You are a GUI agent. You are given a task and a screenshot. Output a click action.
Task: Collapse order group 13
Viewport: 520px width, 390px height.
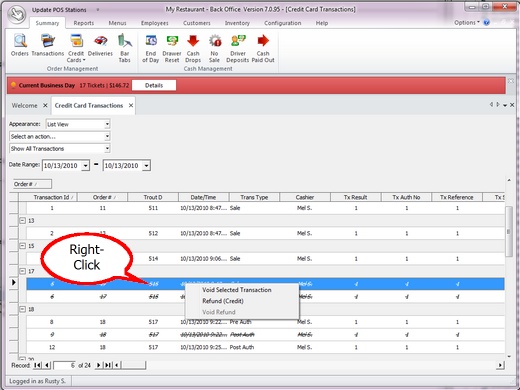click(22, 220)
